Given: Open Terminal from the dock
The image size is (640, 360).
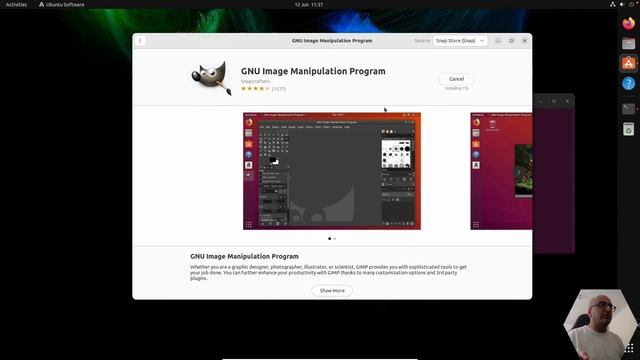Looking at the screenshot, I should coord(629,109).
